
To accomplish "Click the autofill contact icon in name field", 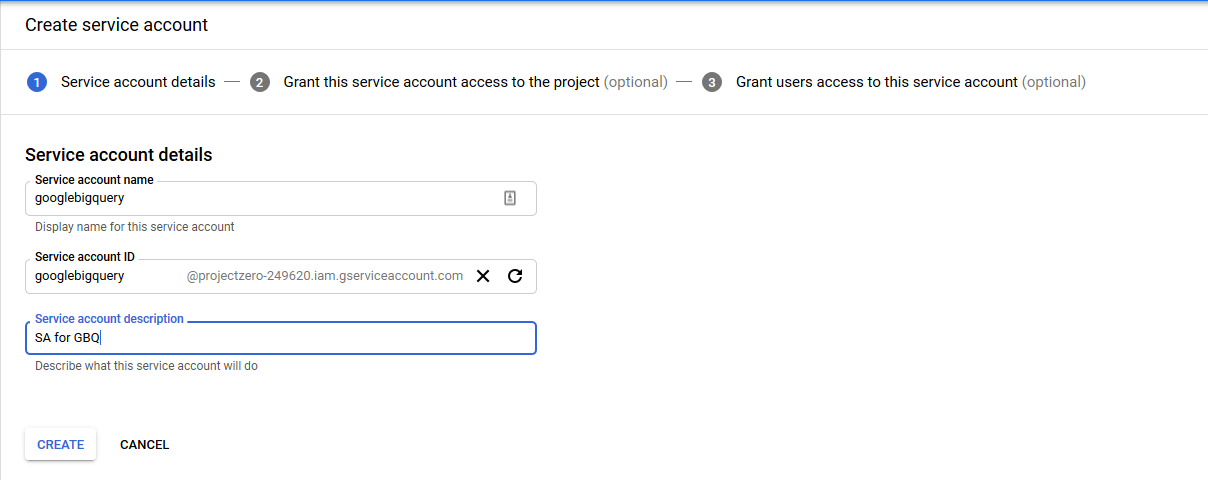I will coord(510,198).
